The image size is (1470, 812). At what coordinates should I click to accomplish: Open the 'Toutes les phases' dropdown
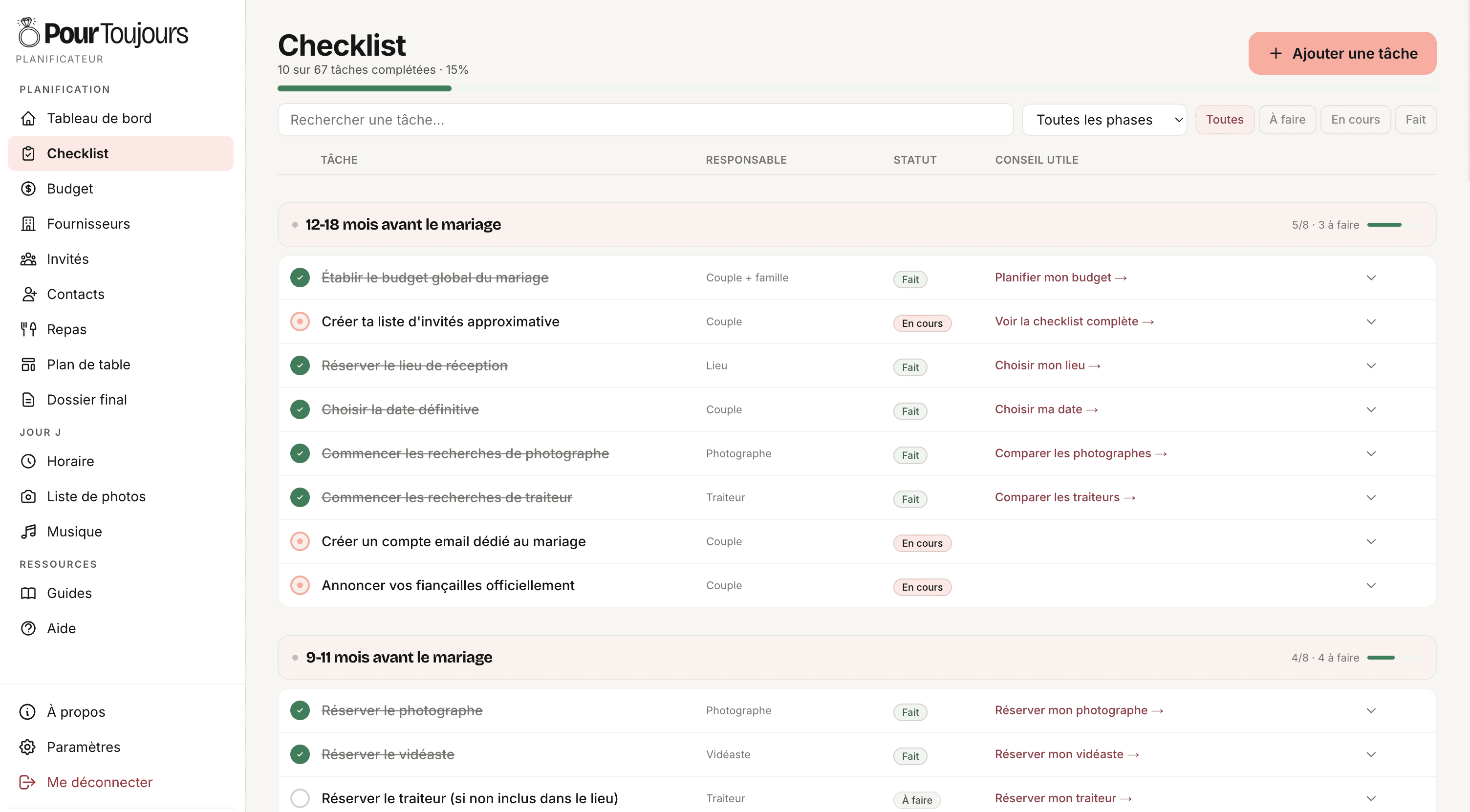[1104, 120]
